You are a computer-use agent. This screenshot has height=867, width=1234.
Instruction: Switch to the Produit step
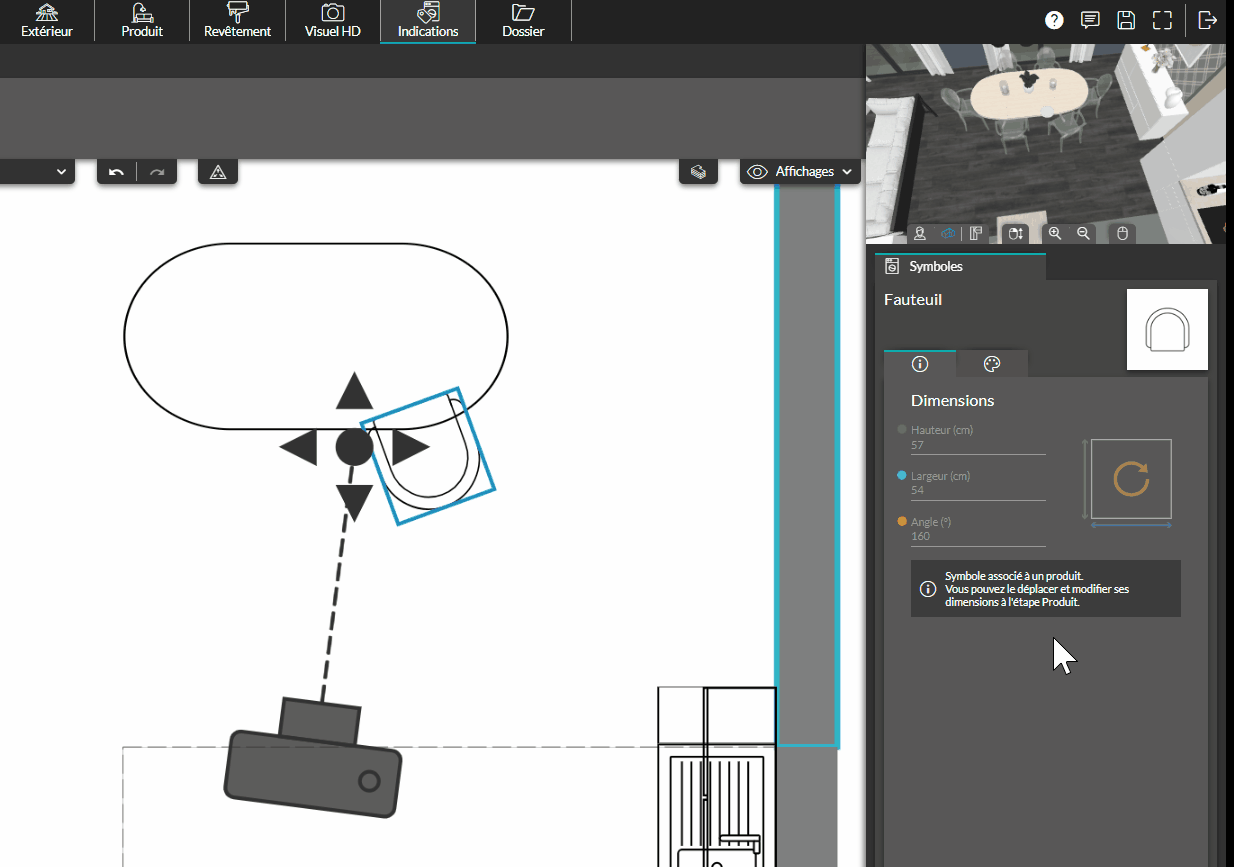[142, 21]
